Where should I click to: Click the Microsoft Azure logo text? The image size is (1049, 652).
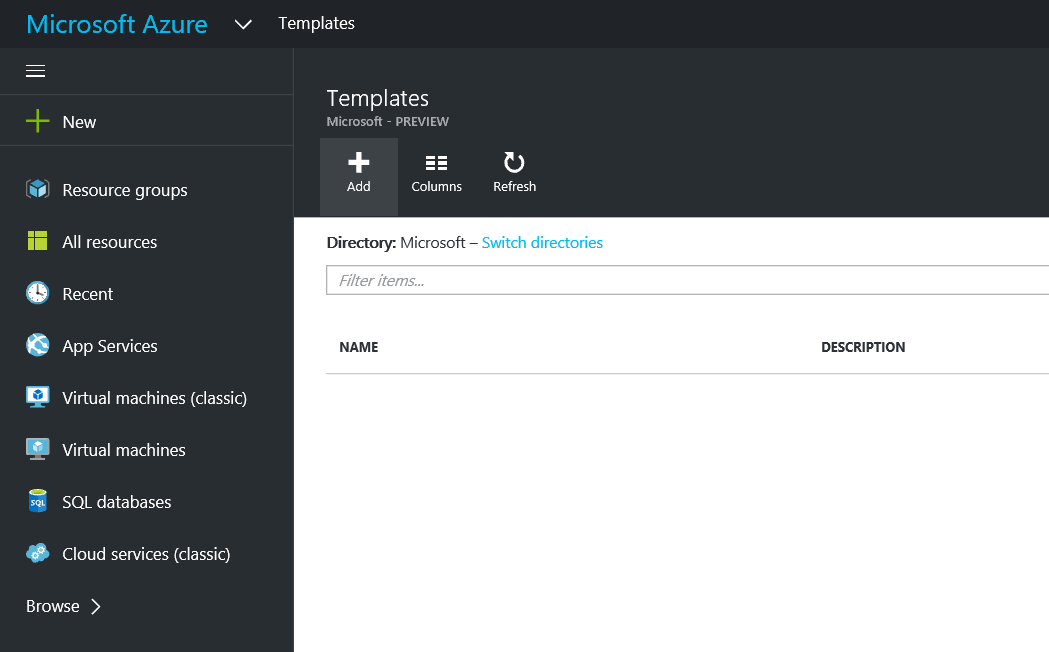point(117,24)
